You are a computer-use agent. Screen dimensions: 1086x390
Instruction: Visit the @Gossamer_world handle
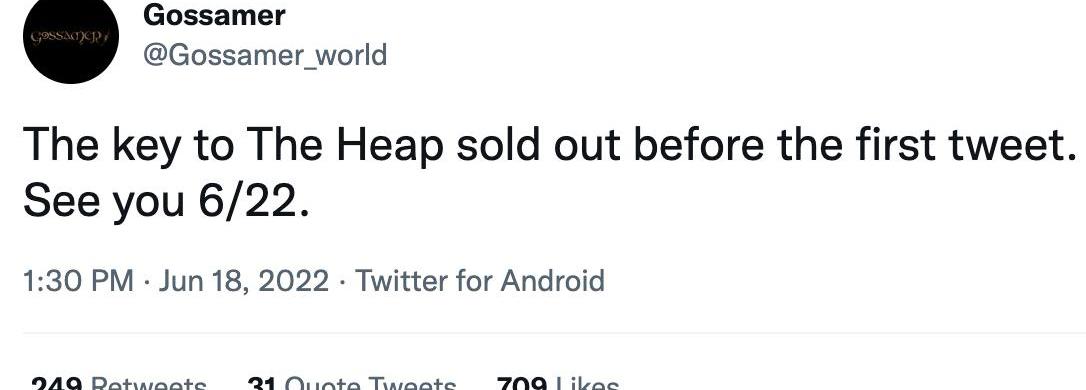point(265,55)
